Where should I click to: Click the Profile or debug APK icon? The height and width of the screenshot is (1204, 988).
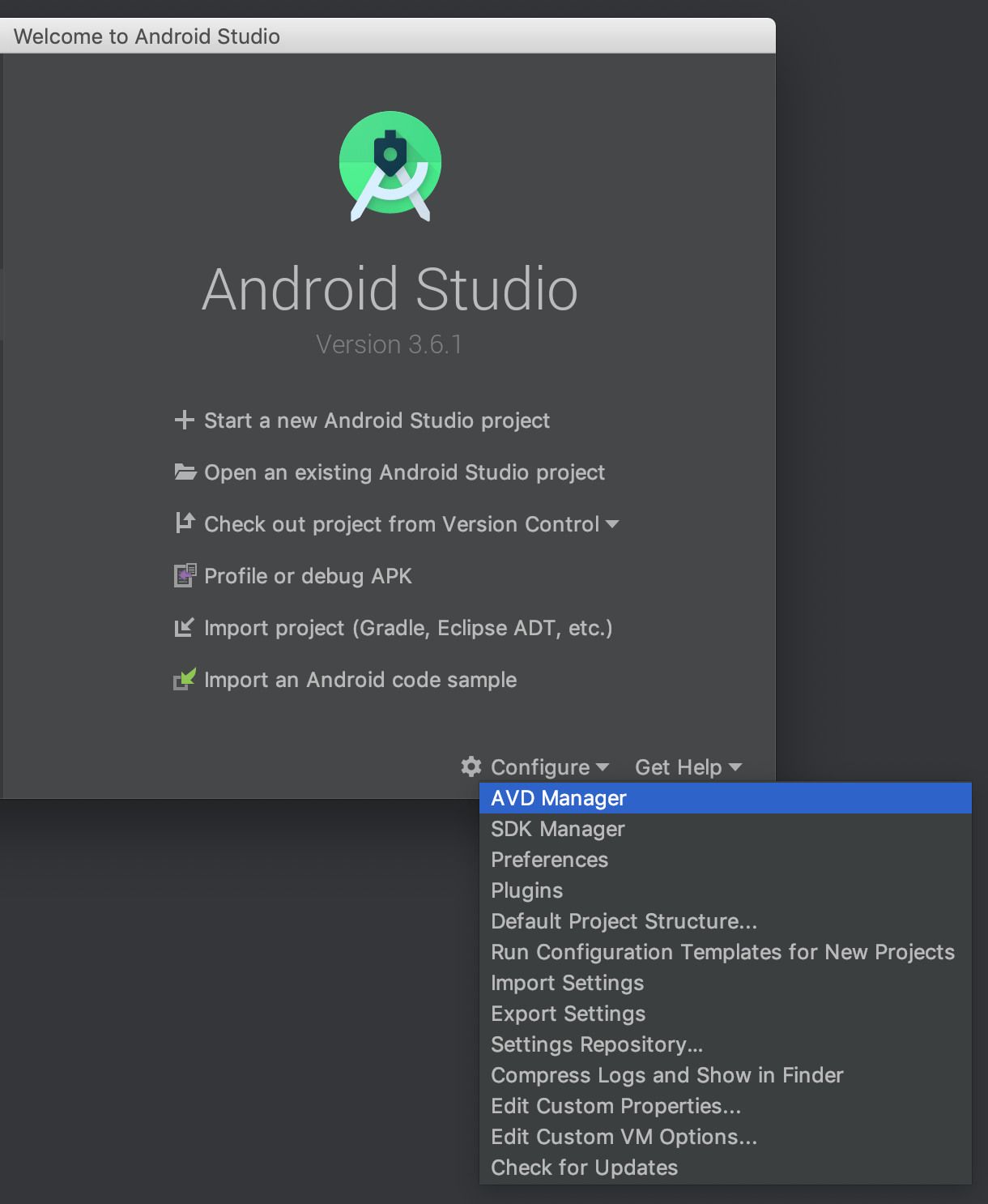click(185, 575)
